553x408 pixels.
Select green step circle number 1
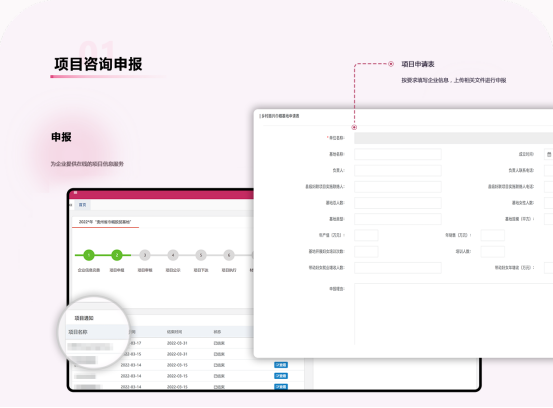coord(89,255)
